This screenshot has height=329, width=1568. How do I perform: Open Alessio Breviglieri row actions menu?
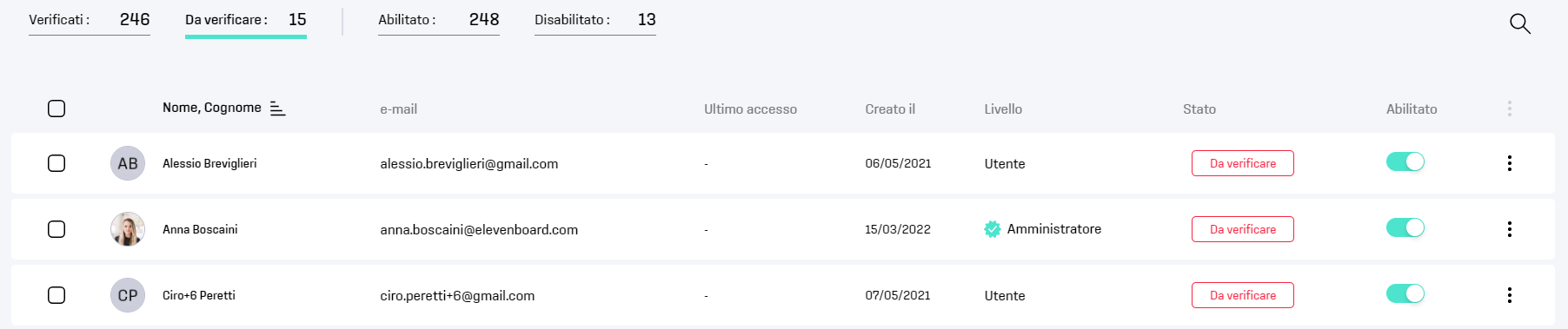[1510, 163]
